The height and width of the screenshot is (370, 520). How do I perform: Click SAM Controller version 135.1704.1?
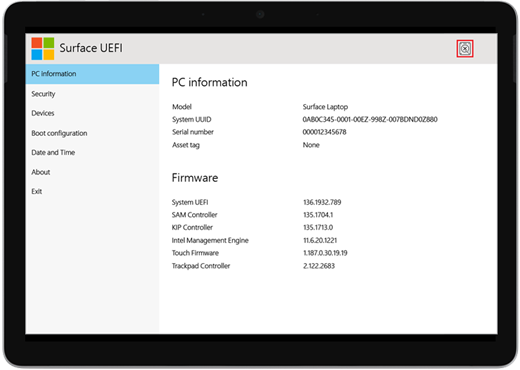pyautogui.click(x=318, y=215)
